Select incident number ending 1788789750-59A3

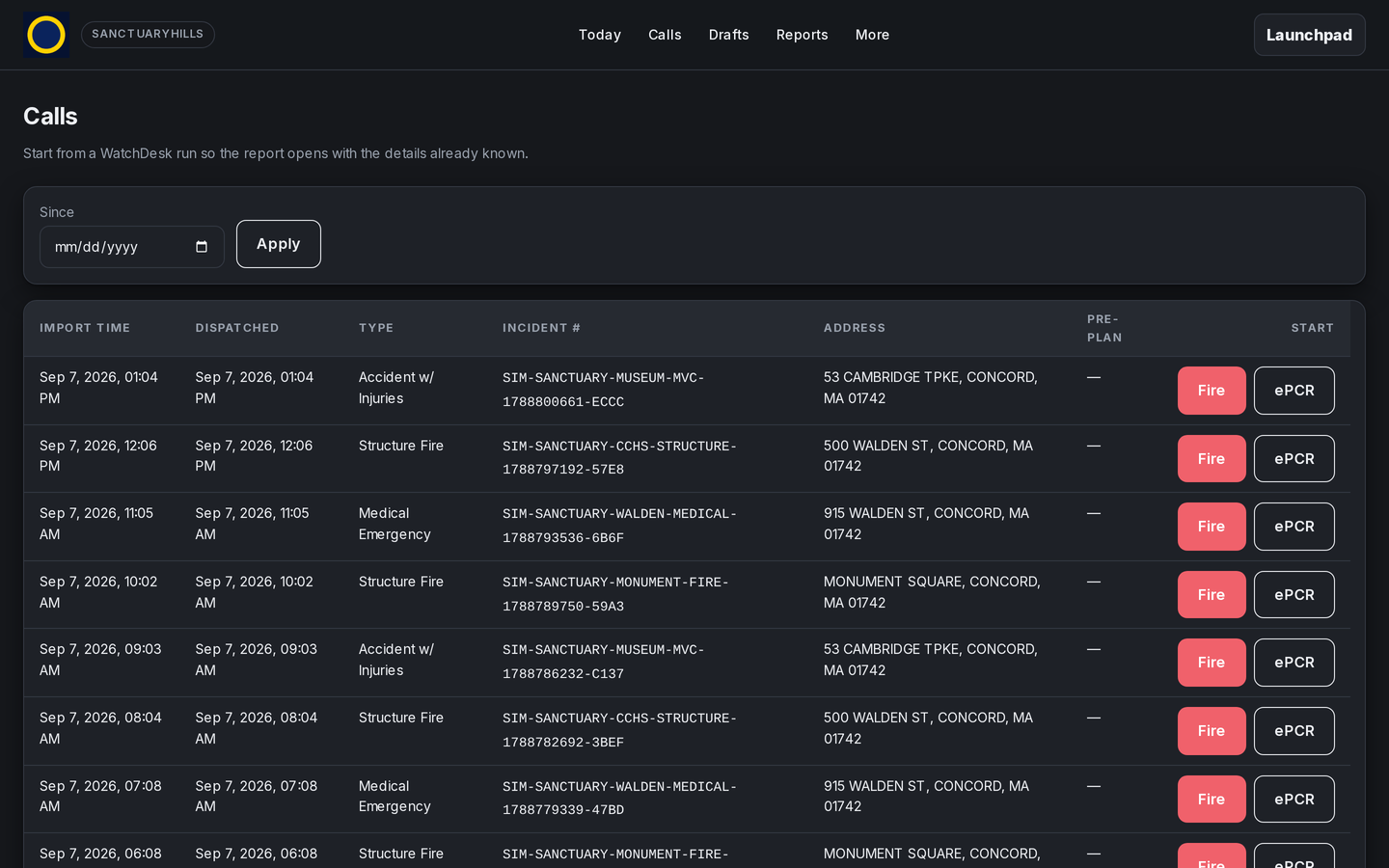(615, 594)
